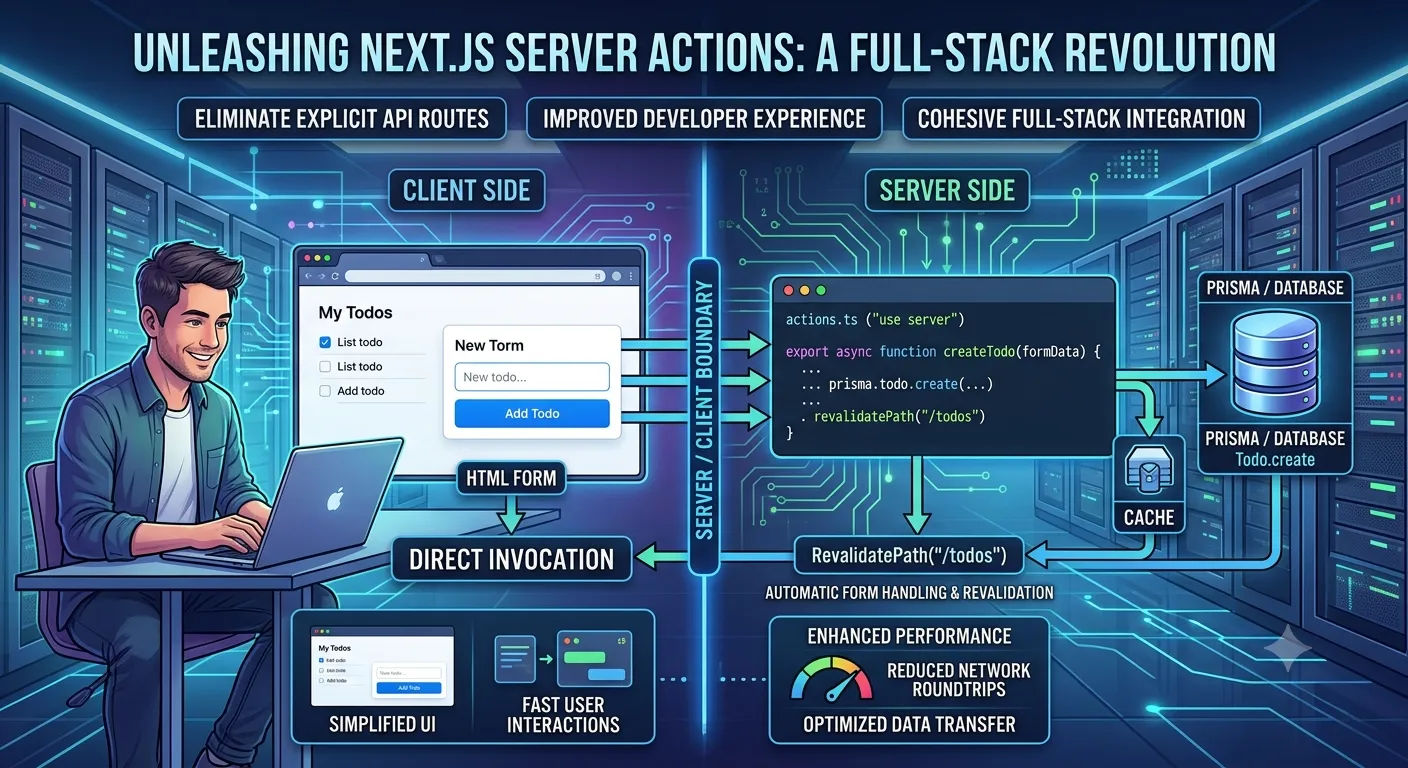Click the prisma.todo.create(...) code line
1408x768 pixels.
point(897,384)
